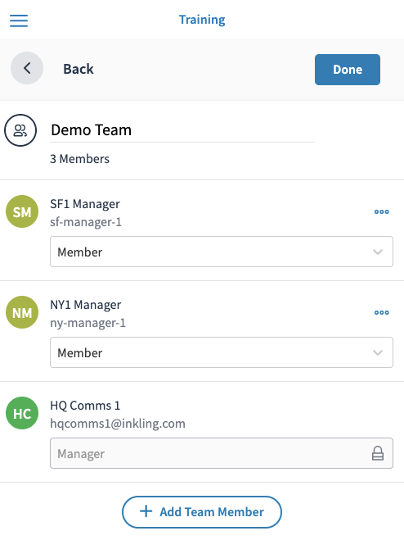Image resolution: width=404 pixels, height=540 pixels.
Task: Click the back arrow circle icon
Action: click(27, 68)
